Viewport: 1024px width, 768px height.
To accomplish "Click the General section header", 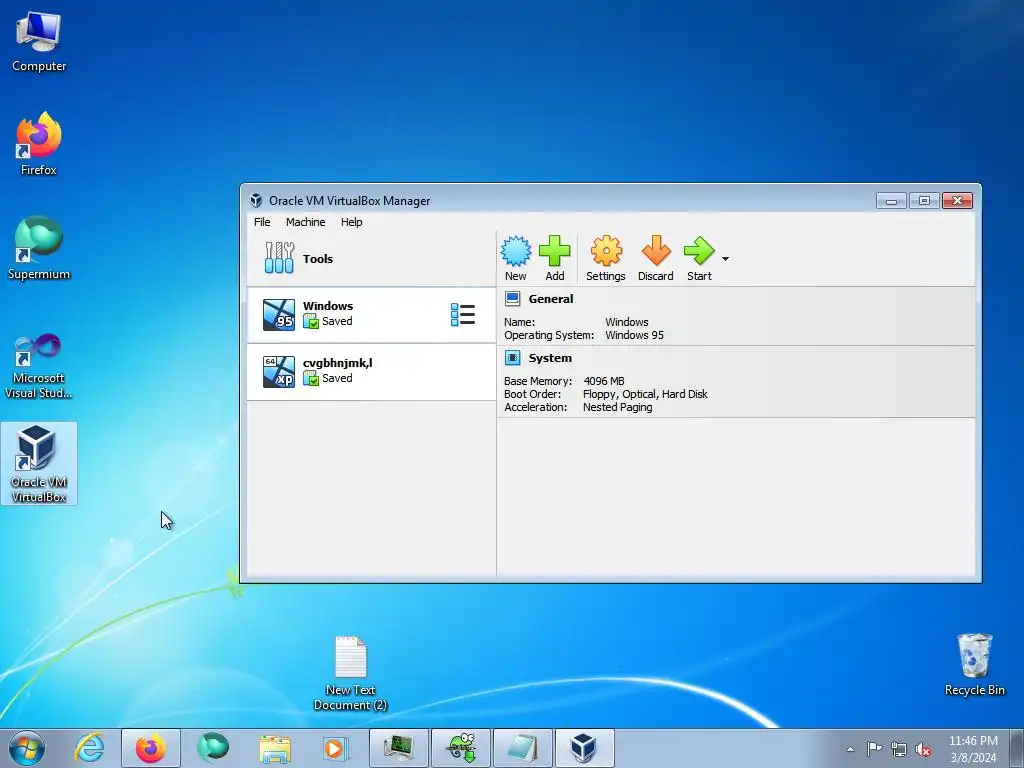I will 551,299.
